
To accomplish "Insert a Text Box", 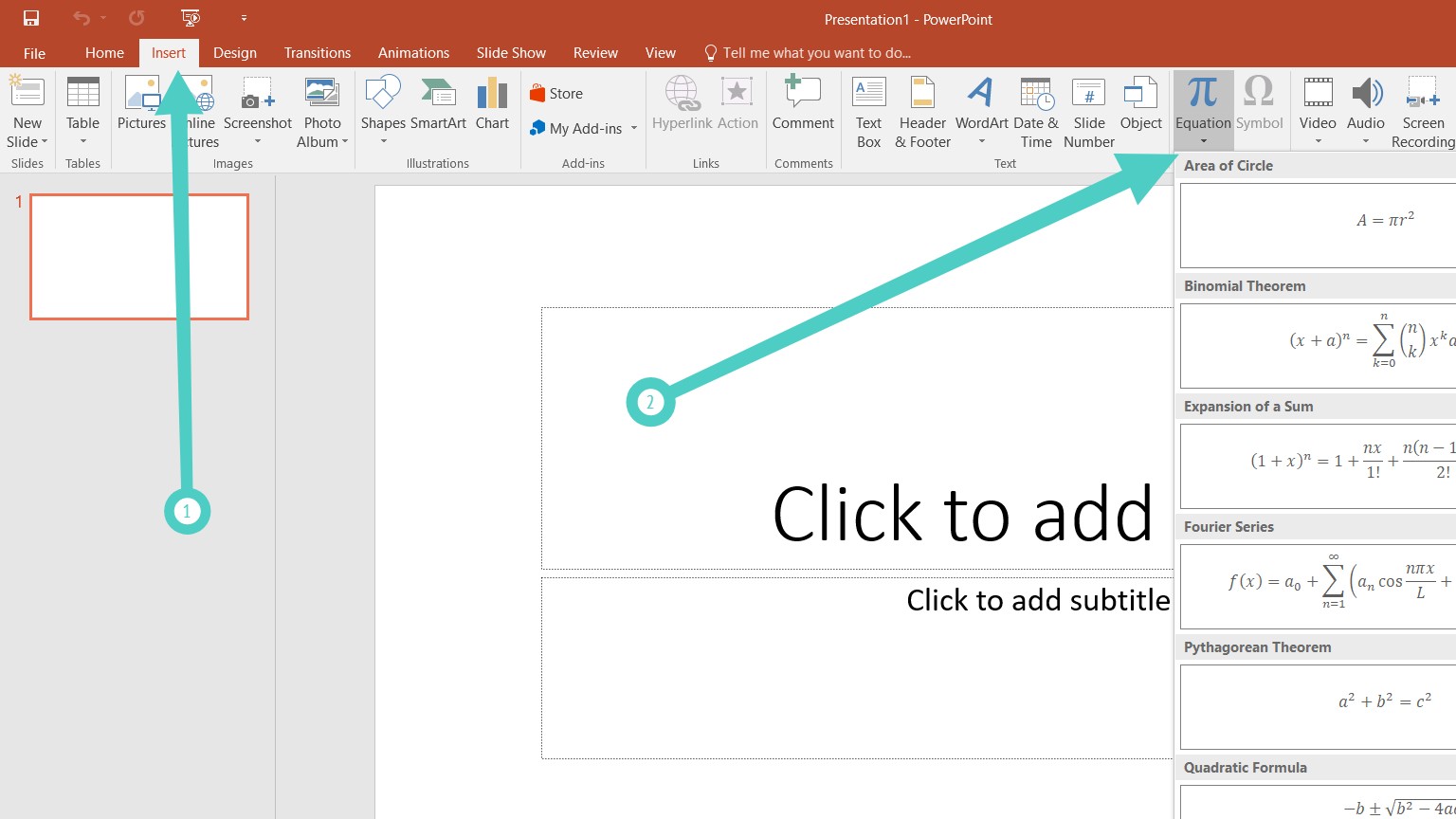I will 868,111.
